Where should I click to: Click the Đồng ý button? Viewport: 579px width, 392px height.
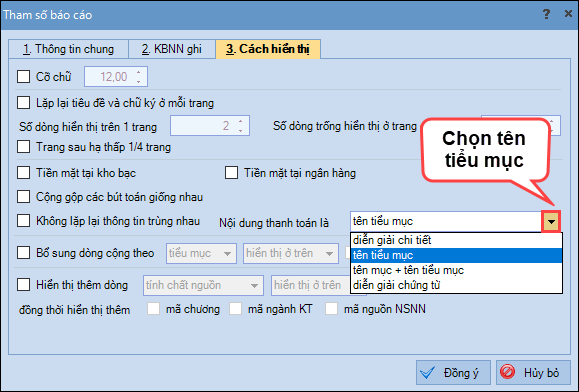coord(453,372)
